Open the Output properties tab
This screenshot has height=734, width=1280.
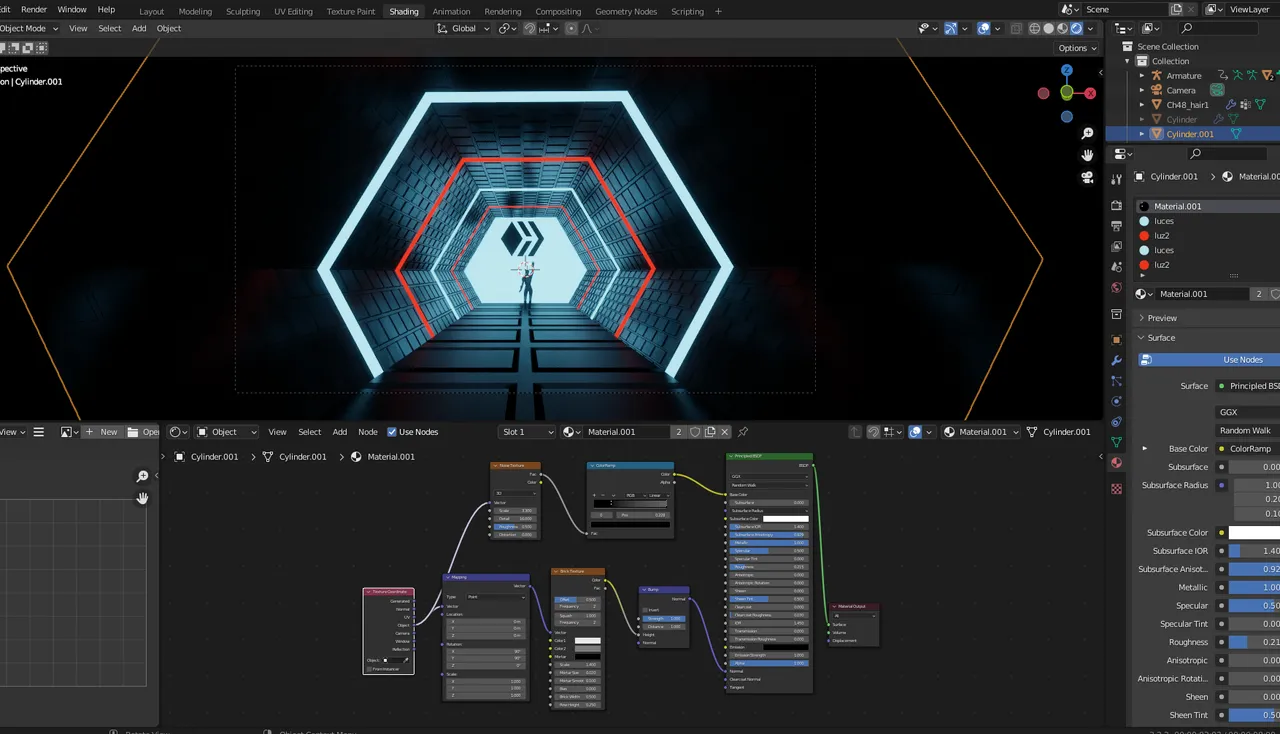[1117, 226]
